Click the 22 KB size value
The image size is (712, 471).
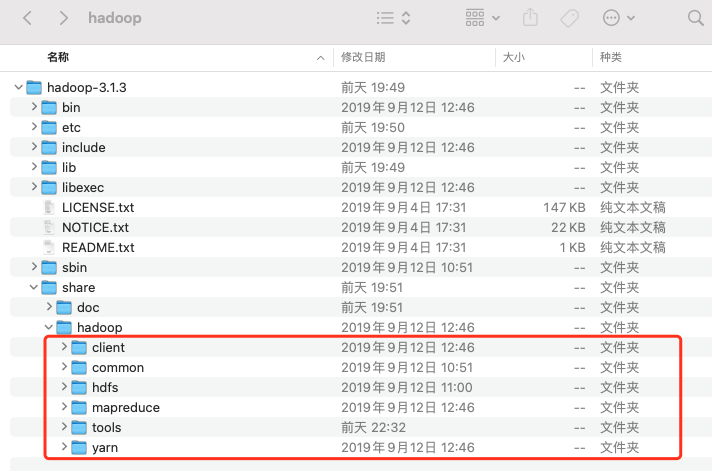568,228
